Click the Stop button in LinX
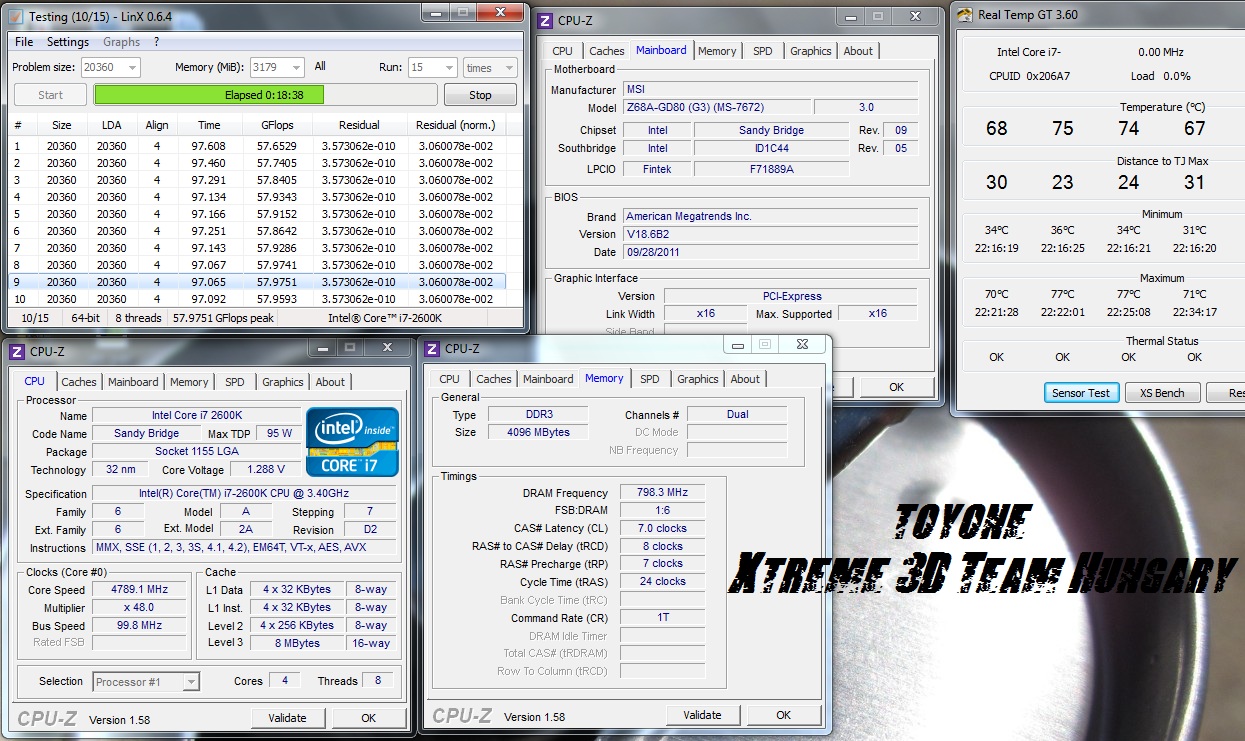This screenshot has height=741, width=1245. point(480,95)
